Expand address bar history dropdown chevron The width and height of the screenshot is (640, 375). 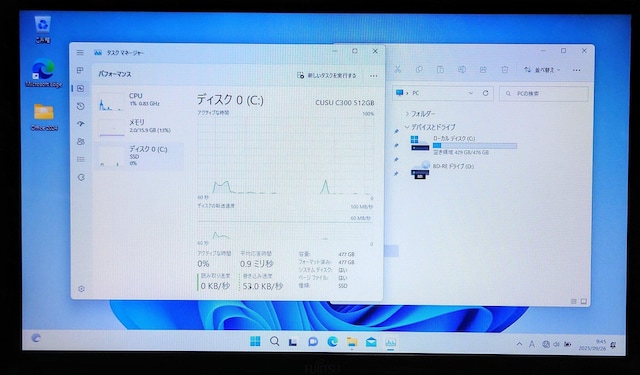[x=471, y=93]
